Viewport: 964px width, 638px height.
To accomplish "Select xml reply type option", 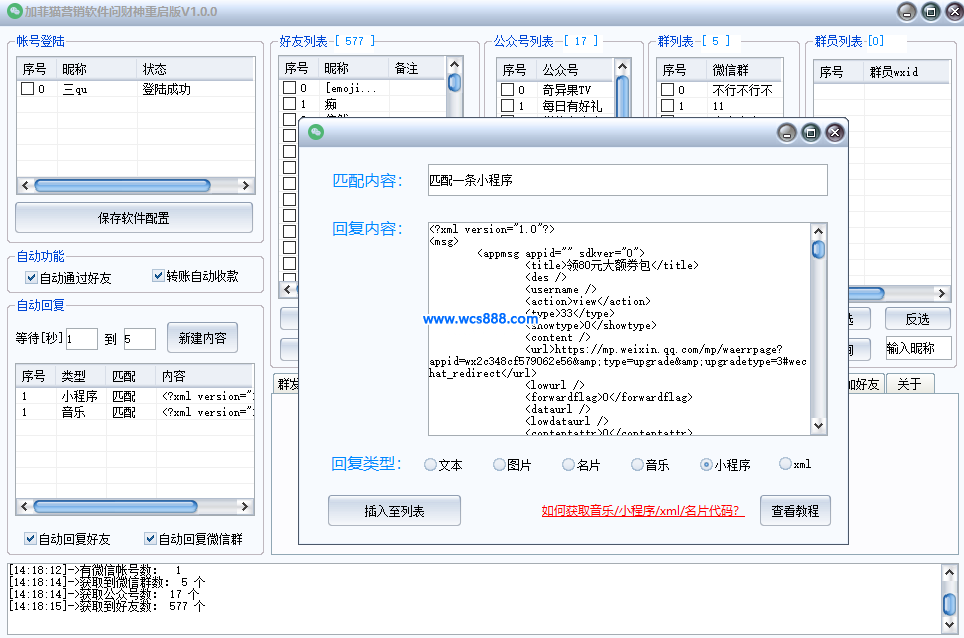I will (x=785, y=464).
